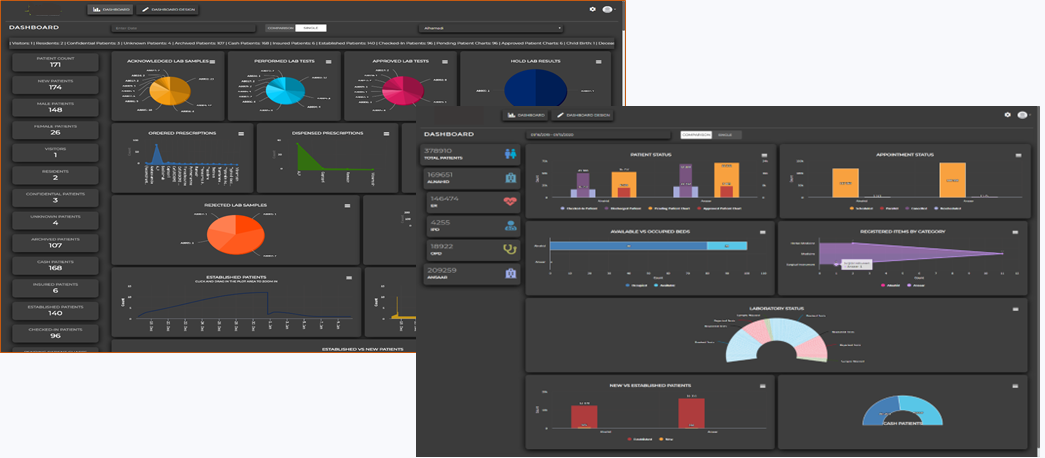Open user avatar menu in front window
This screenshot has height=458, width=1045.
tap(1024, 115)
